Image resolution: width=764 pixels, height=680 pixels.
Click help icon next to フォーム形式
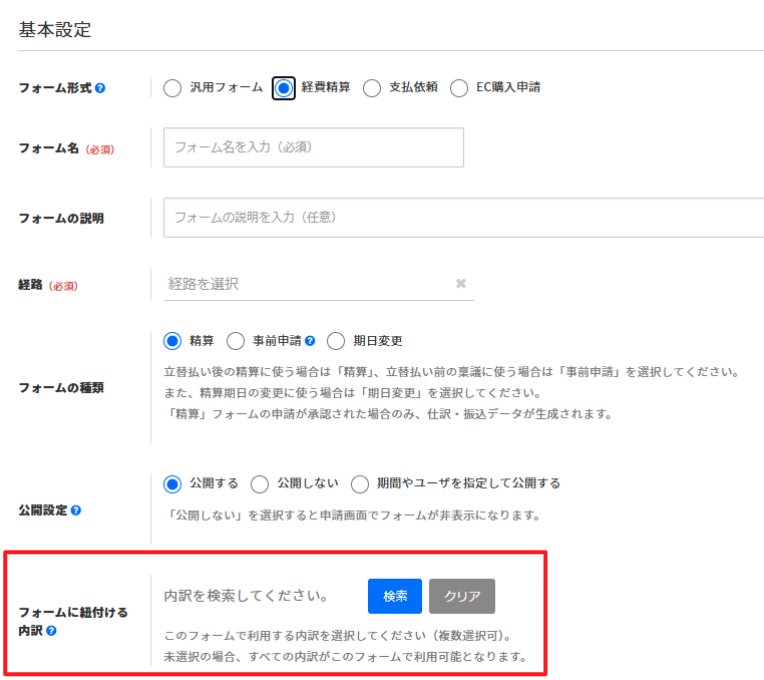[x=100, y=88]
